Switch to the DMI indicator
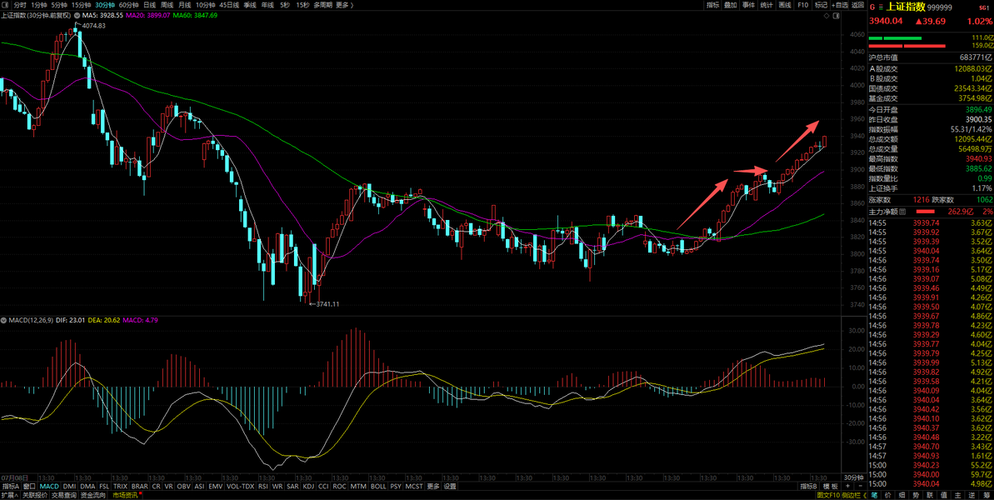994x500 pixels. pyautogui.click(x=69, y=486)
